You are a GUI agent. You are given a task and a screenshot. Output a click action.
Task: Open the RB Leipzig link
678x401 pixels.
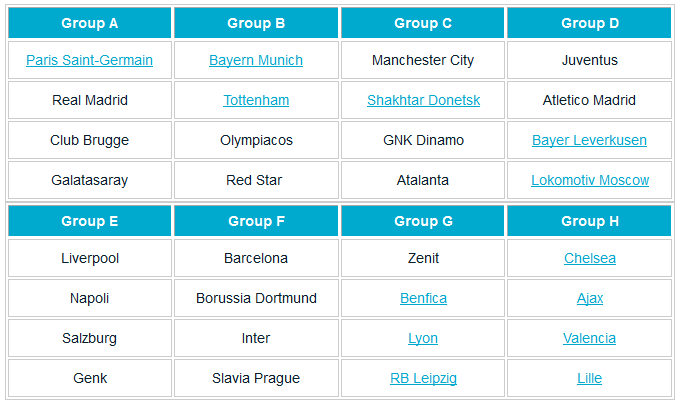tap(423, 379)
